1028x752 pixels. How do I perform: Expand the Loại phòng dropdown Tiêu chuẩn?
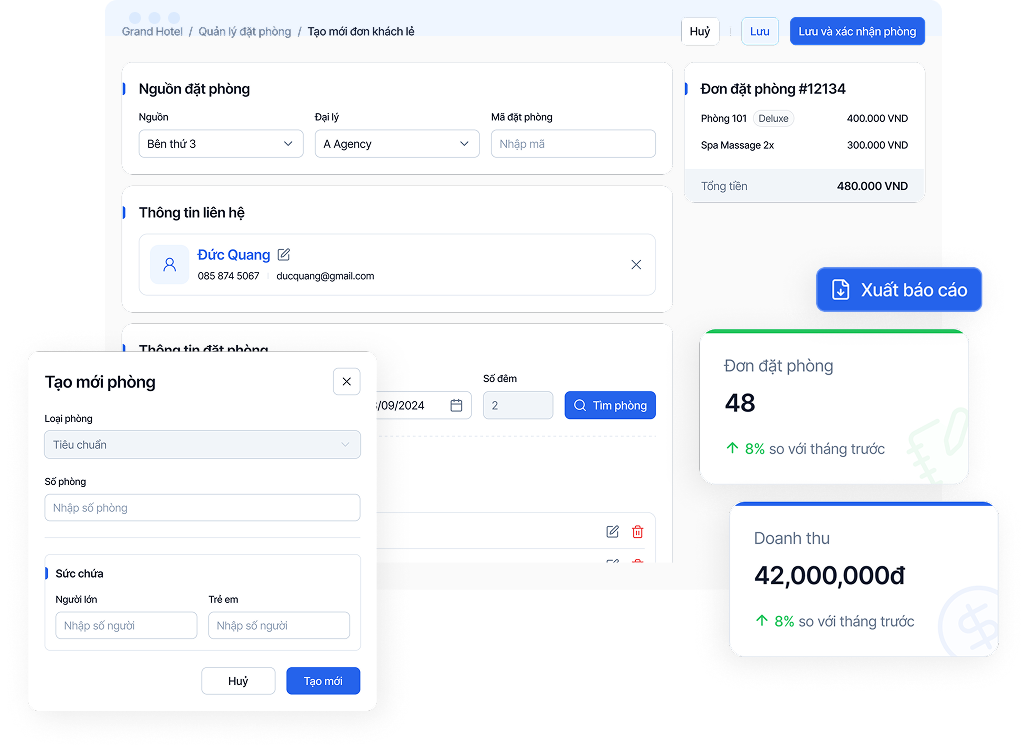(202, 445)
